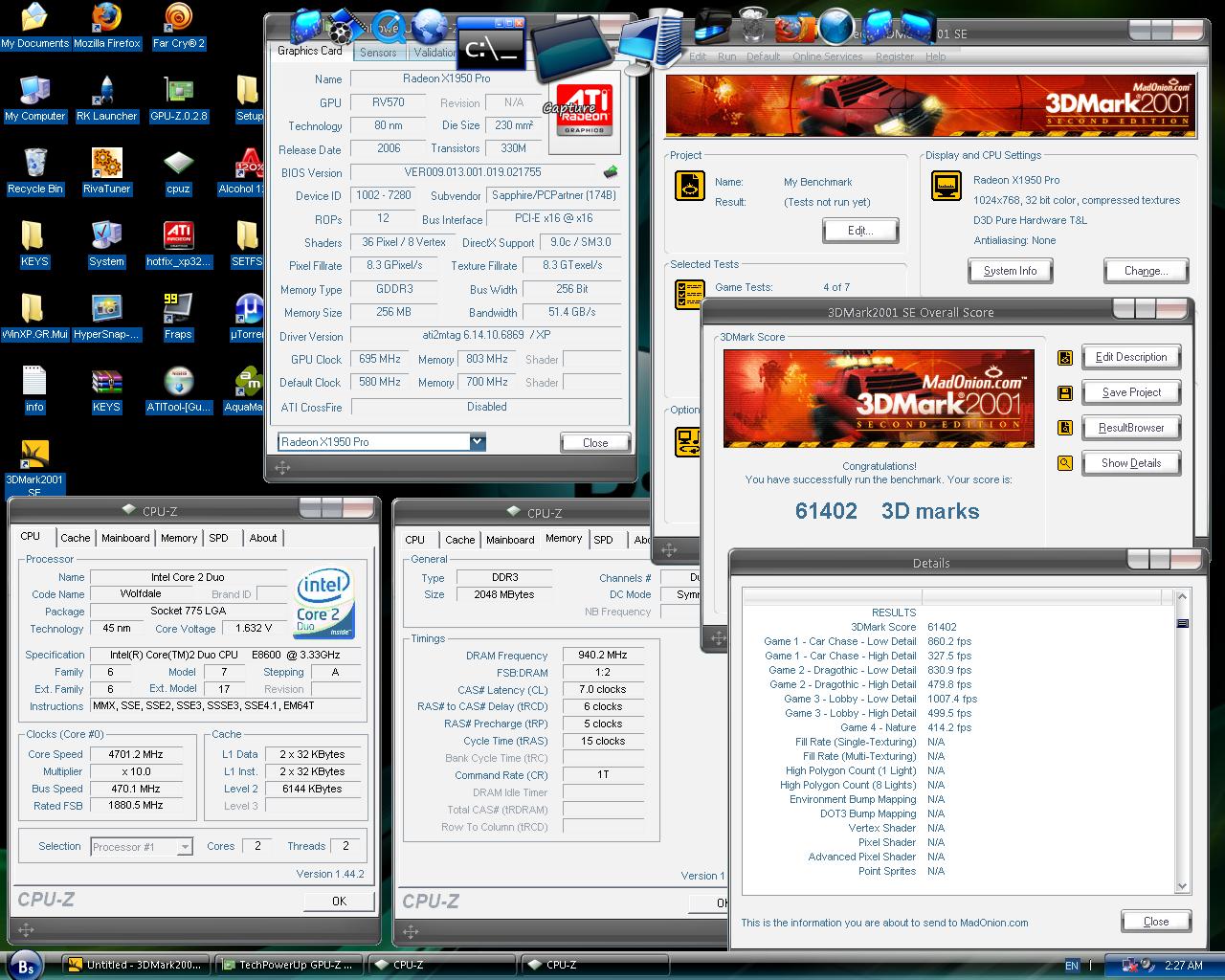The height and width of the screenshot is (980, 1225).
Task: Open the Command Prompt dock icon
Action: point(491,45)
